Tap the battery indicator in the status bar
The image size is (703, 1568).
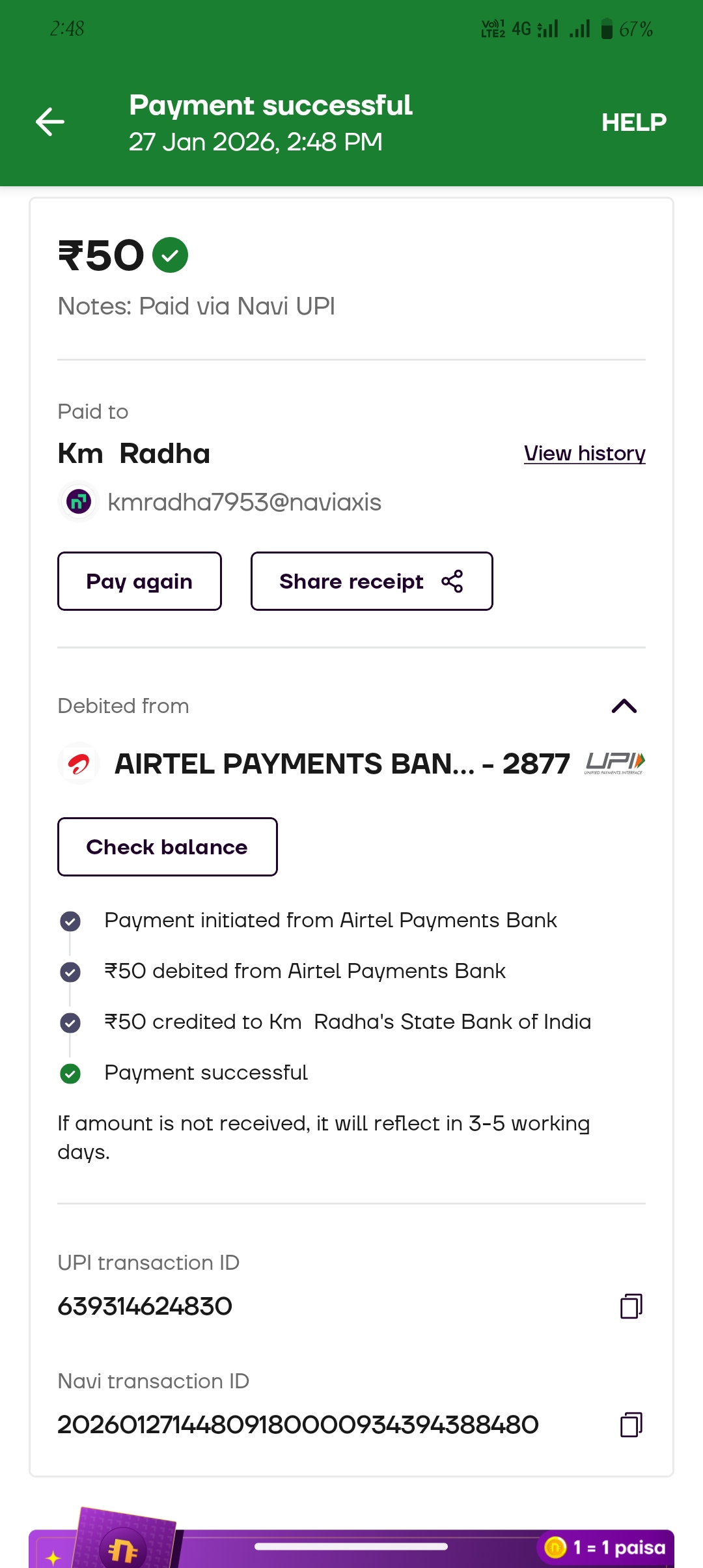[607, 29]
